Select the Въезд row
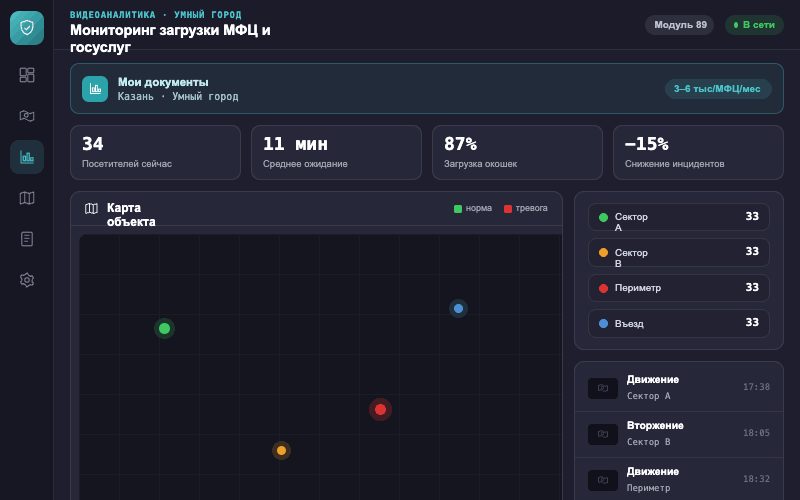800x500 pixels. point(679,323)
